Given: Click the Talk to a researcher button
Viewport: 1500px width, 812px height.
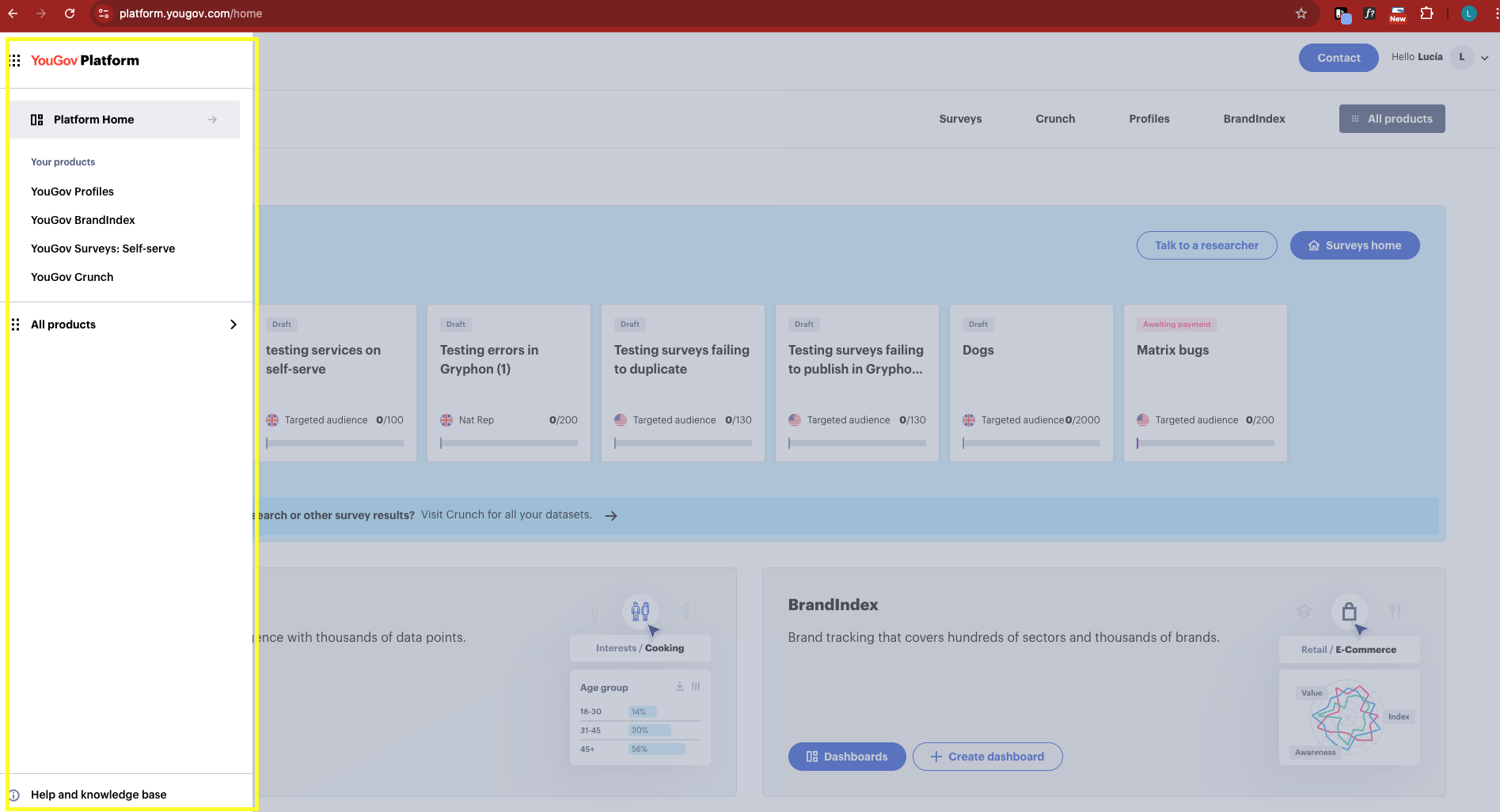Looking at the screenshot, I should (1206, 245).
